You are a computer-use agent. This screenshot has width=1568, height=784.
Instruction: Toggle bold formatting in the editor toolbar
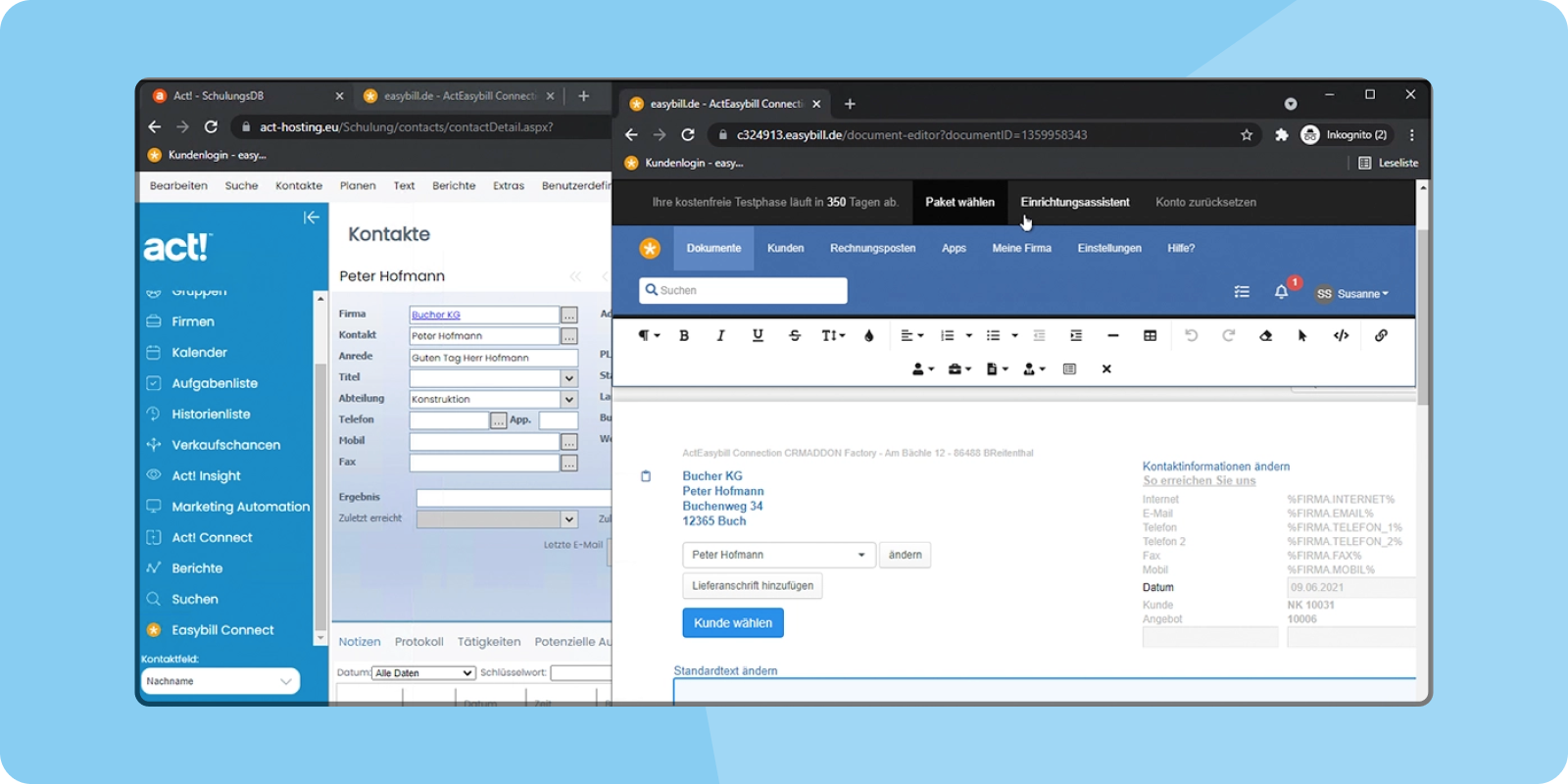point(684,335)
